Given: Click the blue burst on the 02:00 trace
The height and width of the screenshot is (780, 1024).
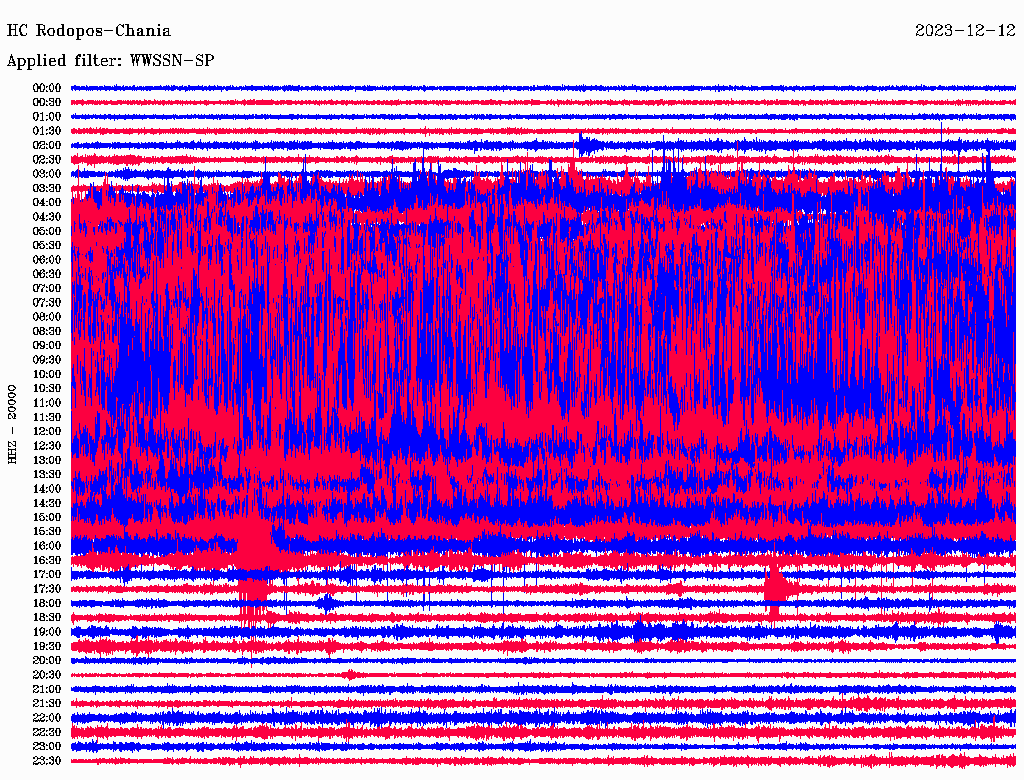Looking at the screenshot, I should [x=587, y=145].
